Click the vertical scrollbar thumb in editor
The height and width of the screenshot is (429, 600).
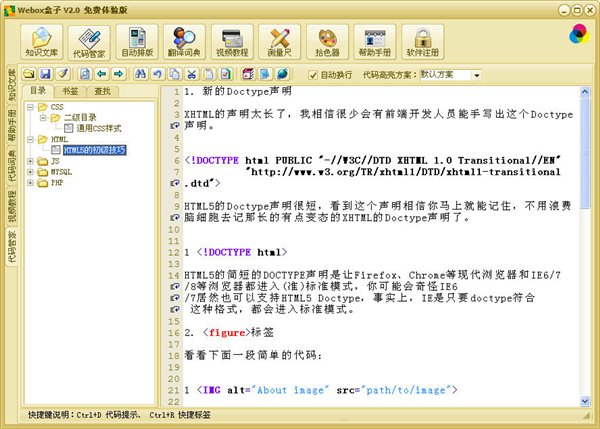[x=585, y=153]
